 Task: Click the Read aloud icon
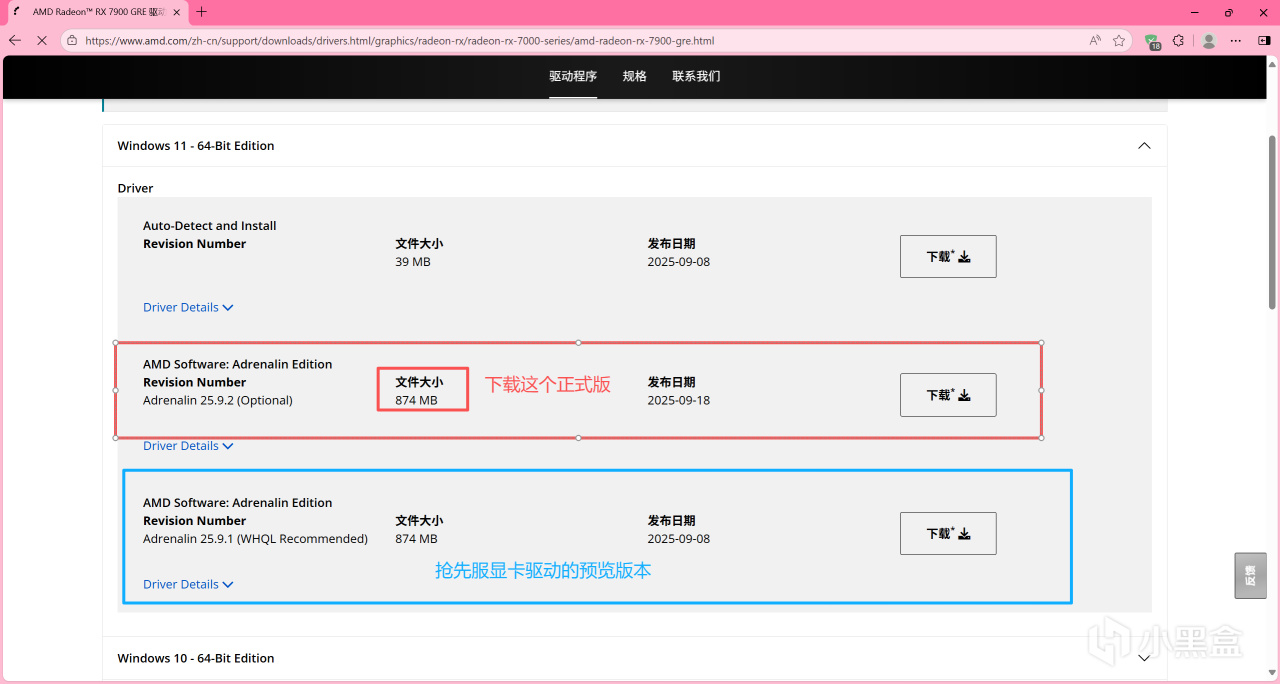(x=1095, y=41)
